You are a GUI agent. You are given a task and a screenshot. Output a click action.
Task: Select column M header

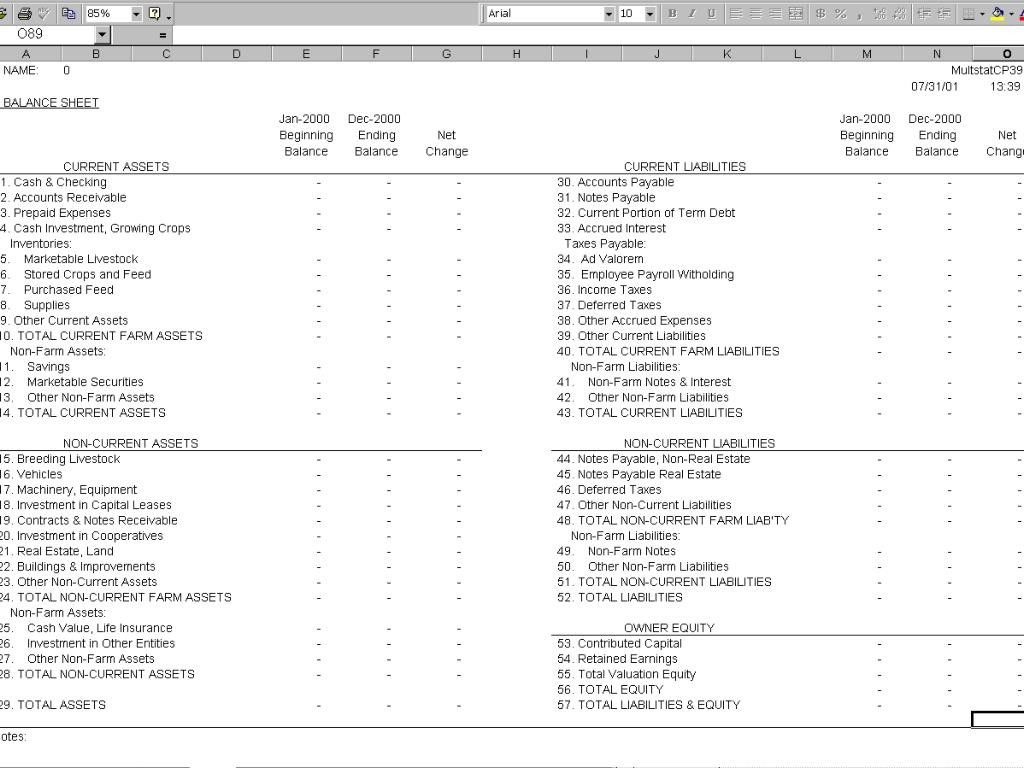click(867, 54)
